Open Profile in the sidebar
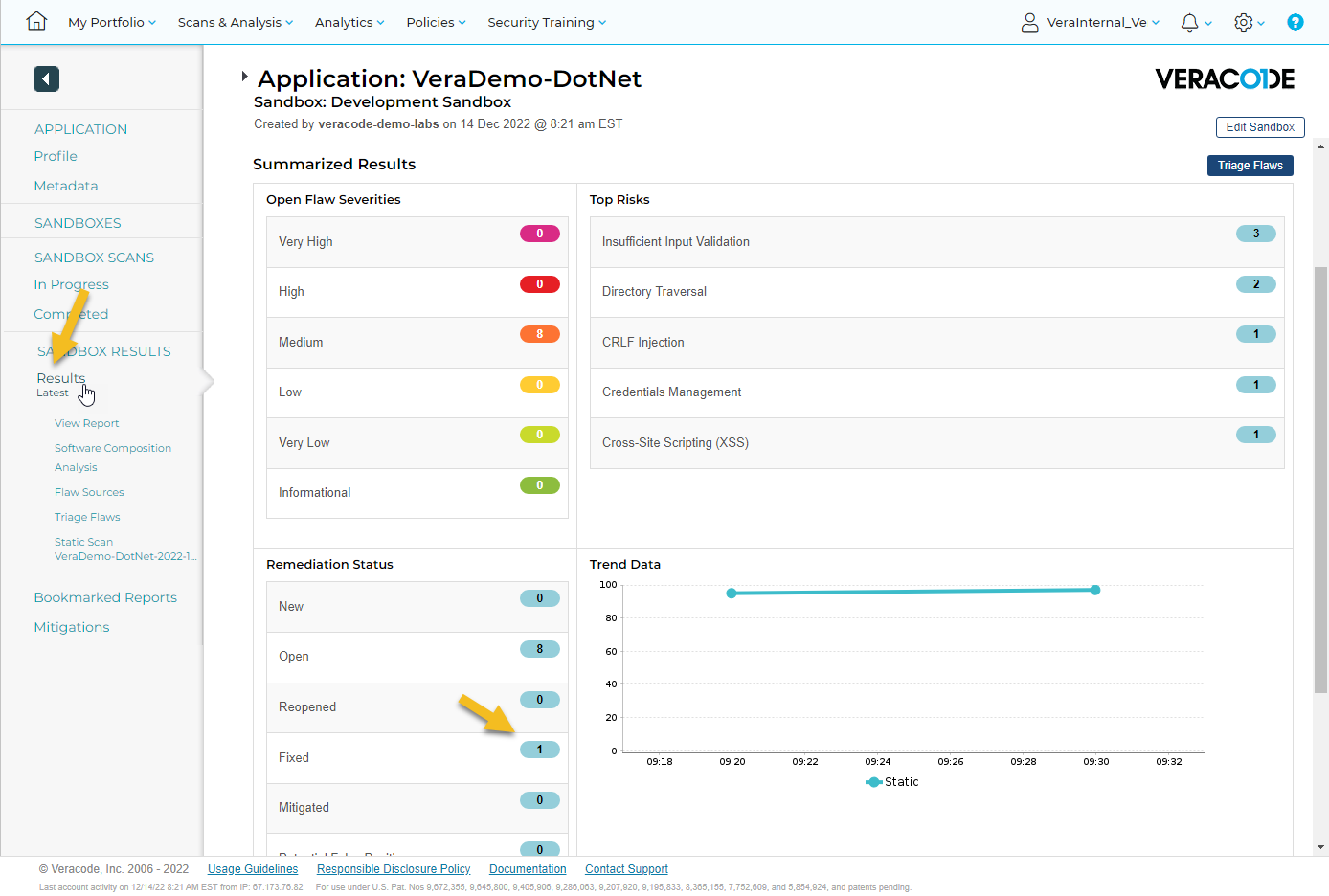This screenshot has height=896, width=1329. (x=56, y=156)
